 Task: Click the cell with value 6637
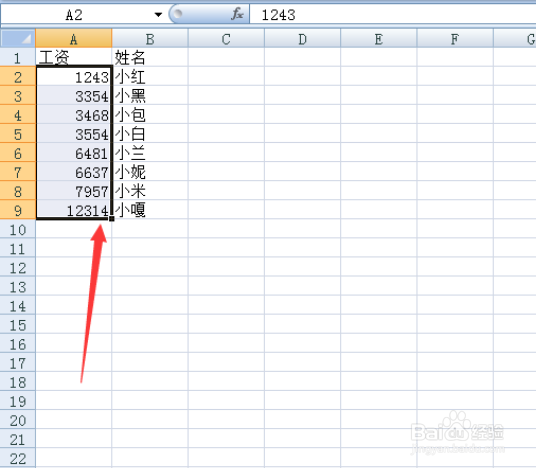[x=73, y=172]
